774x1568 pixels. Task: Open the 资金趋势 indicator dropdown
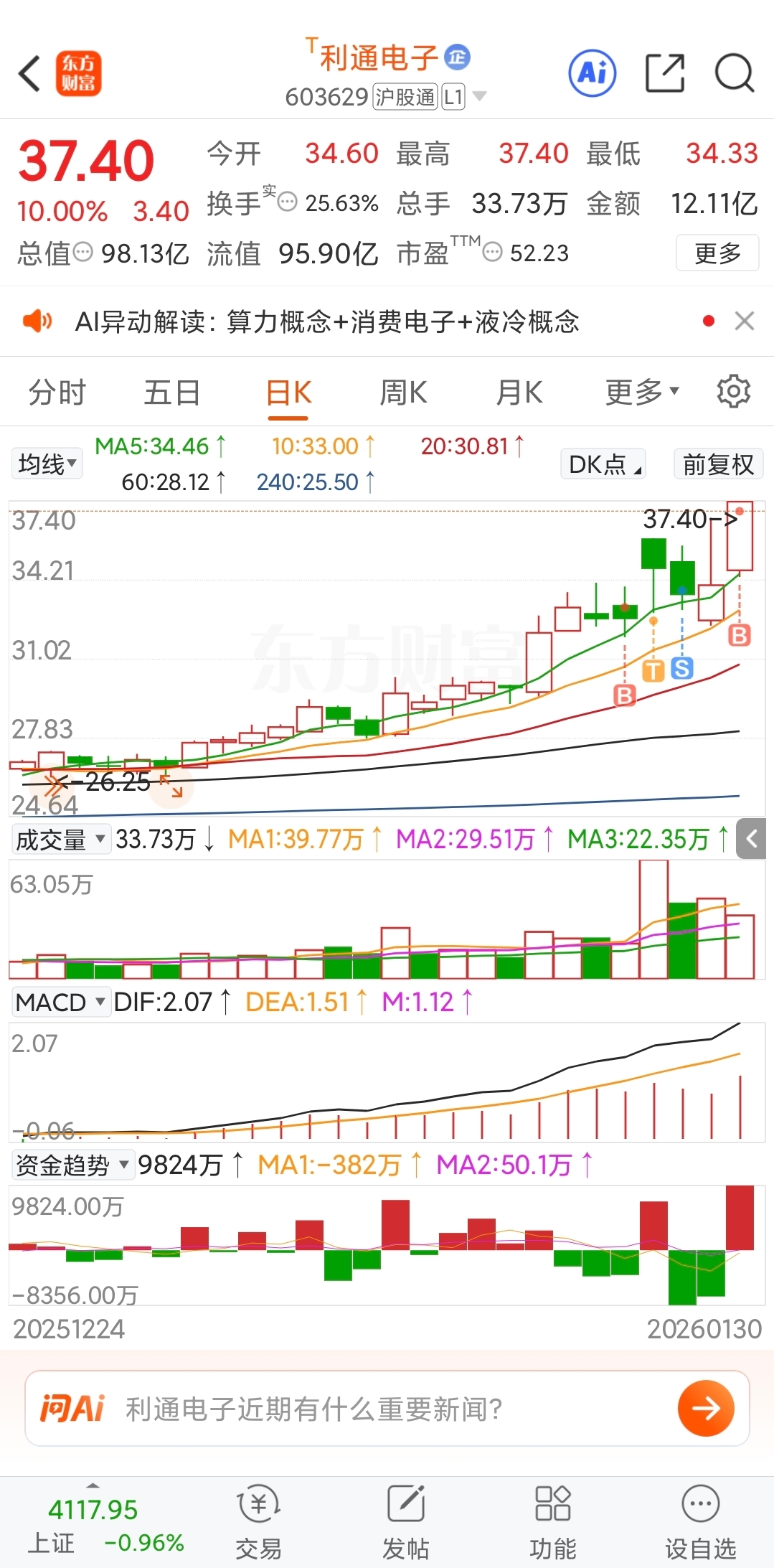tap(73, 1165)
